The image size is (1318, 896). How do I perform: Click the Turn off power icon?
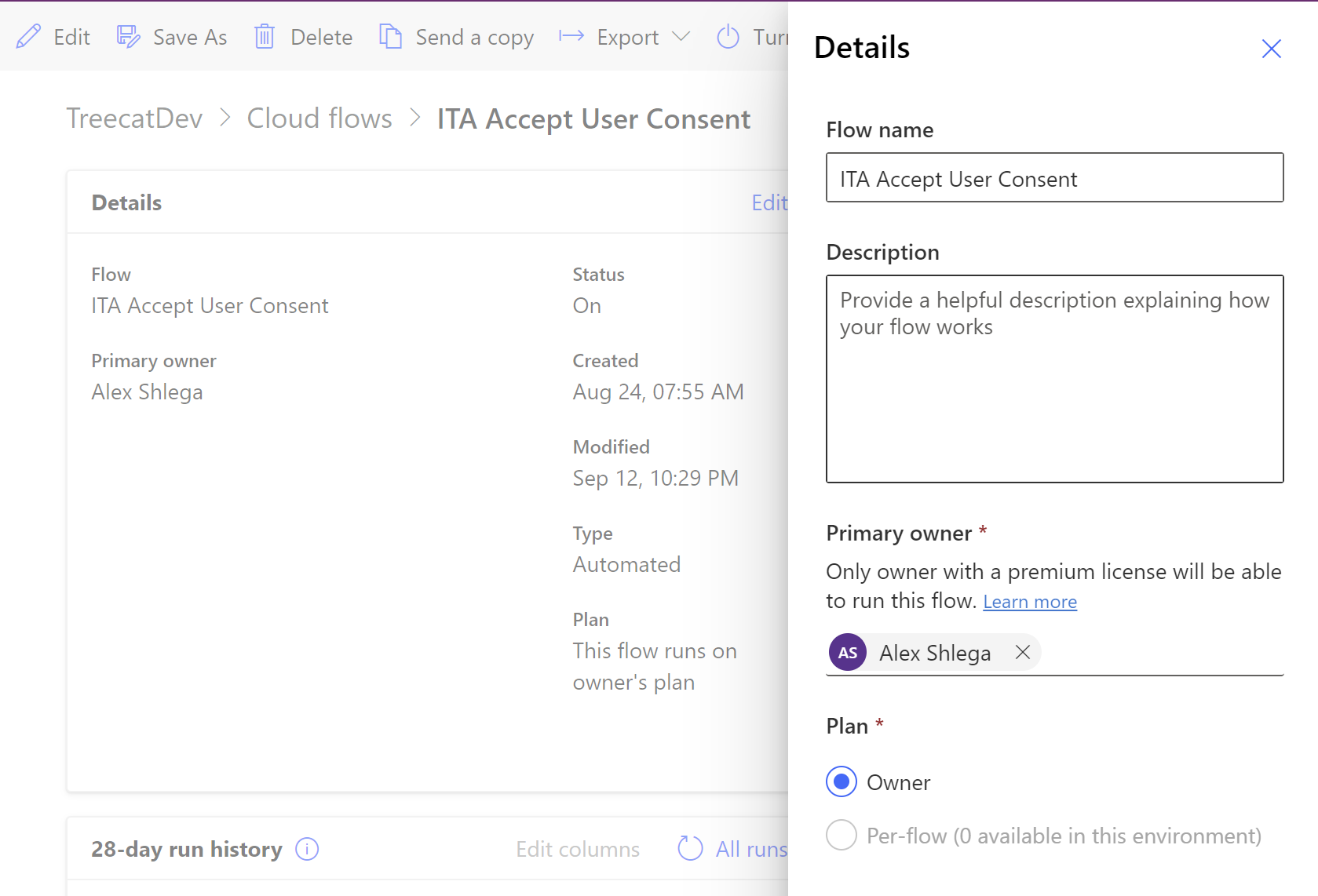pos(727,36)
